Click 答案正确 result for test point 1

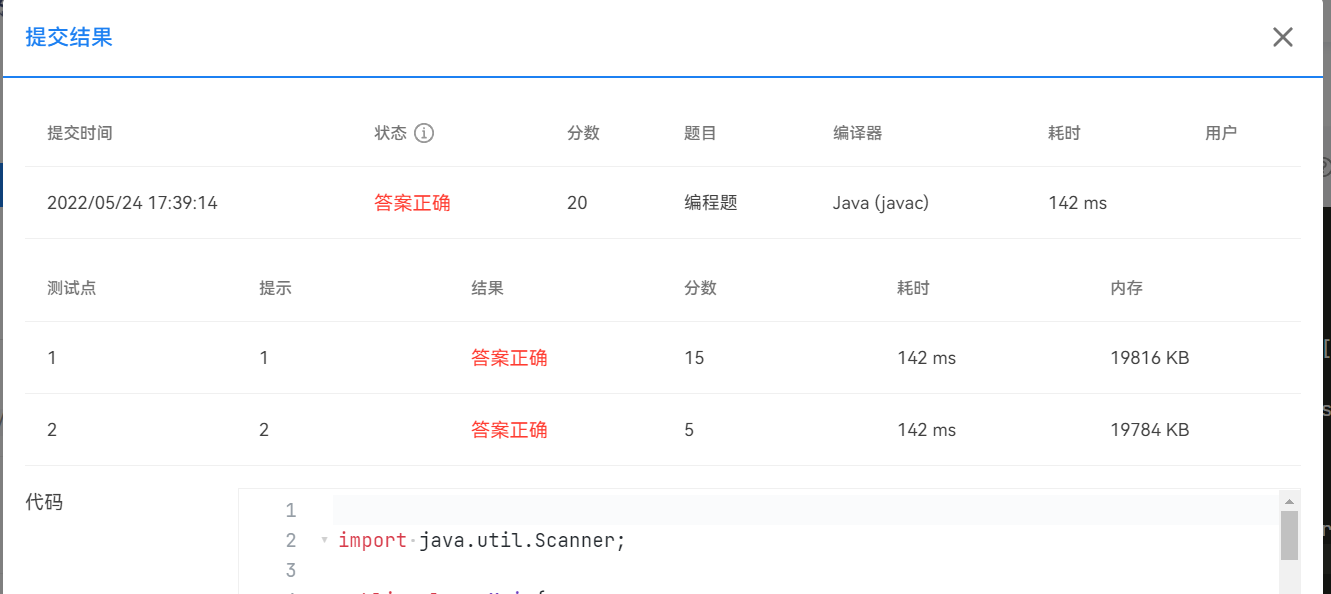(x=509, y=358)
